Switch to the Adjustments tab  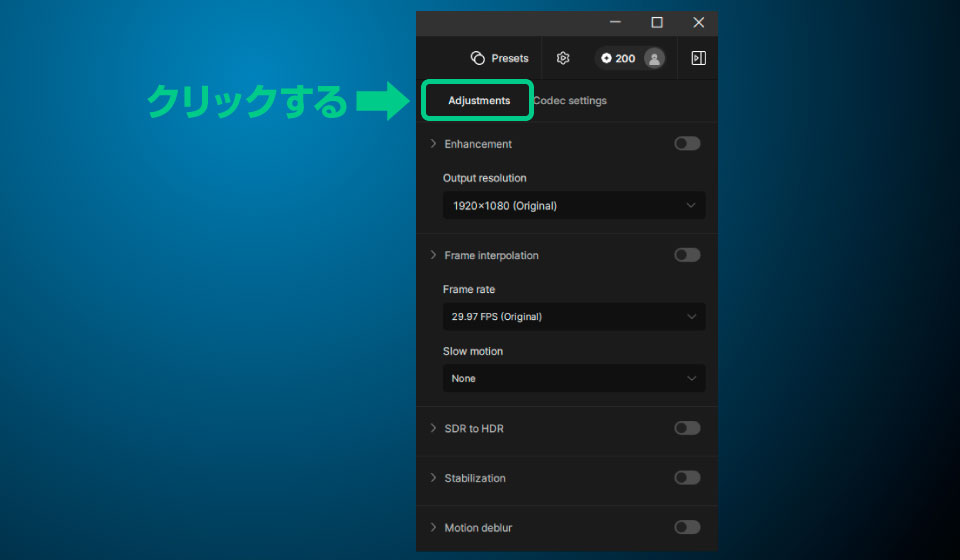479,100
